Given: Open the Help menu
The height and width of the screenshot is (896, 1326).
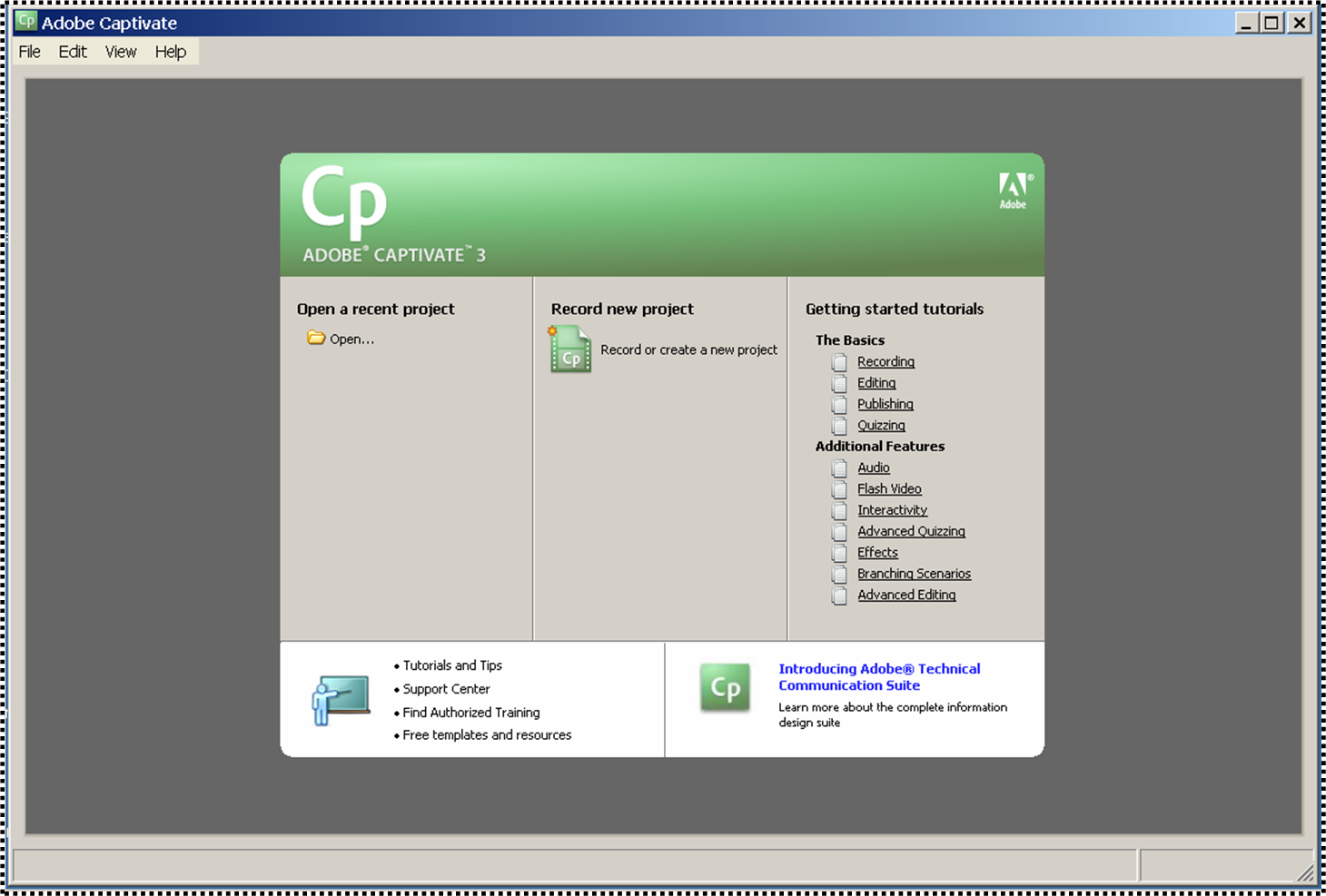Looking at the screenshot, I should tap(171, 52).
